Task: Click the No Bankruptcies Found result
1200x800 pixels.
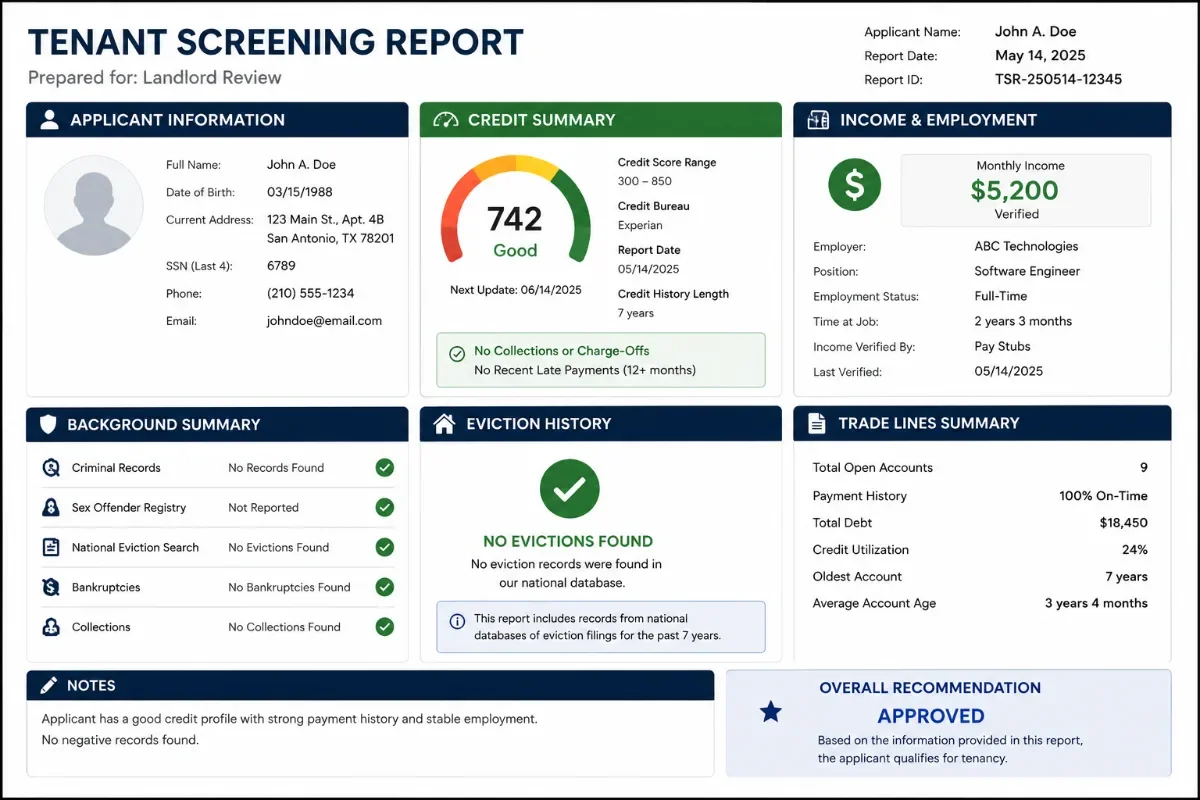Action: (x=289, y=587)
